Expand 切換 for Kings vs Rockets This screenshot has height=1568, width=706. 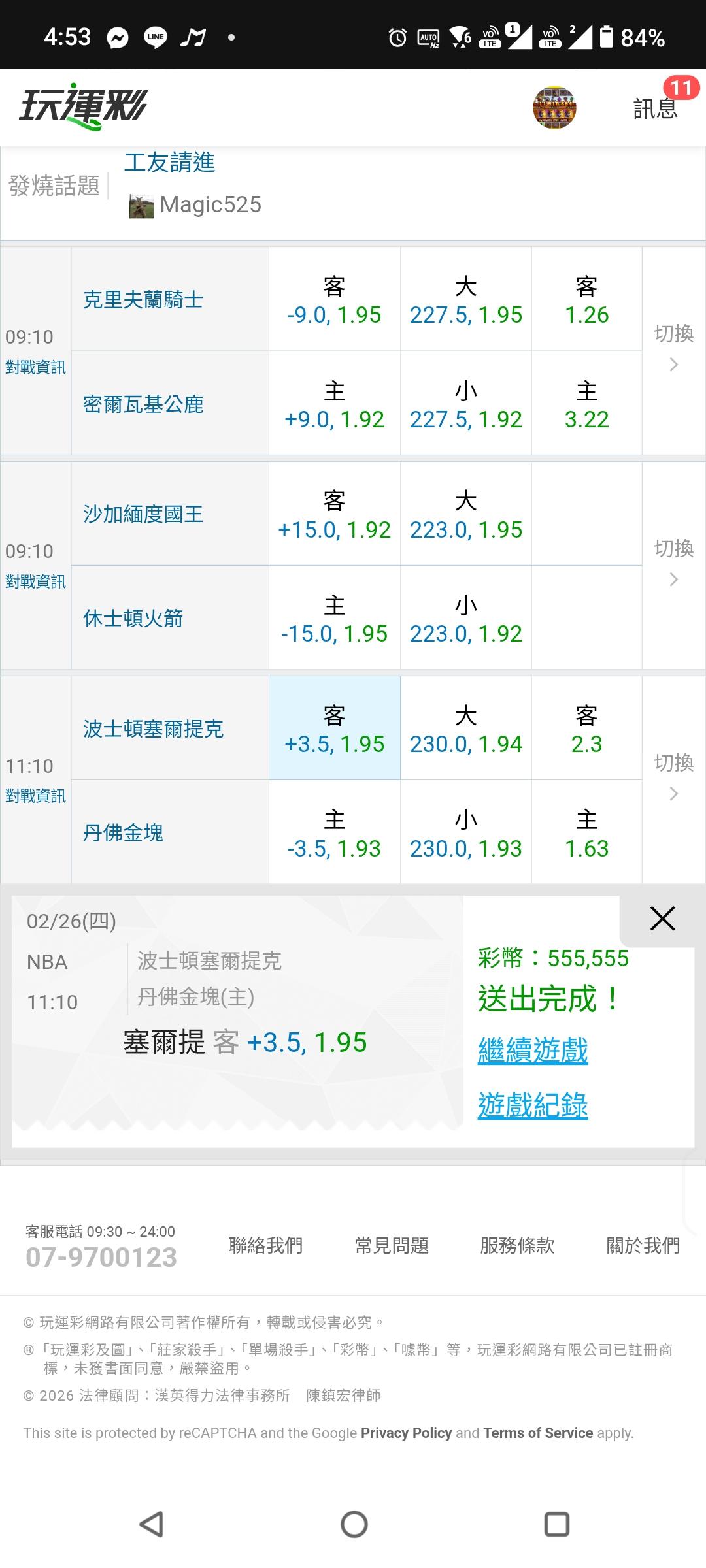coord(673,564)
